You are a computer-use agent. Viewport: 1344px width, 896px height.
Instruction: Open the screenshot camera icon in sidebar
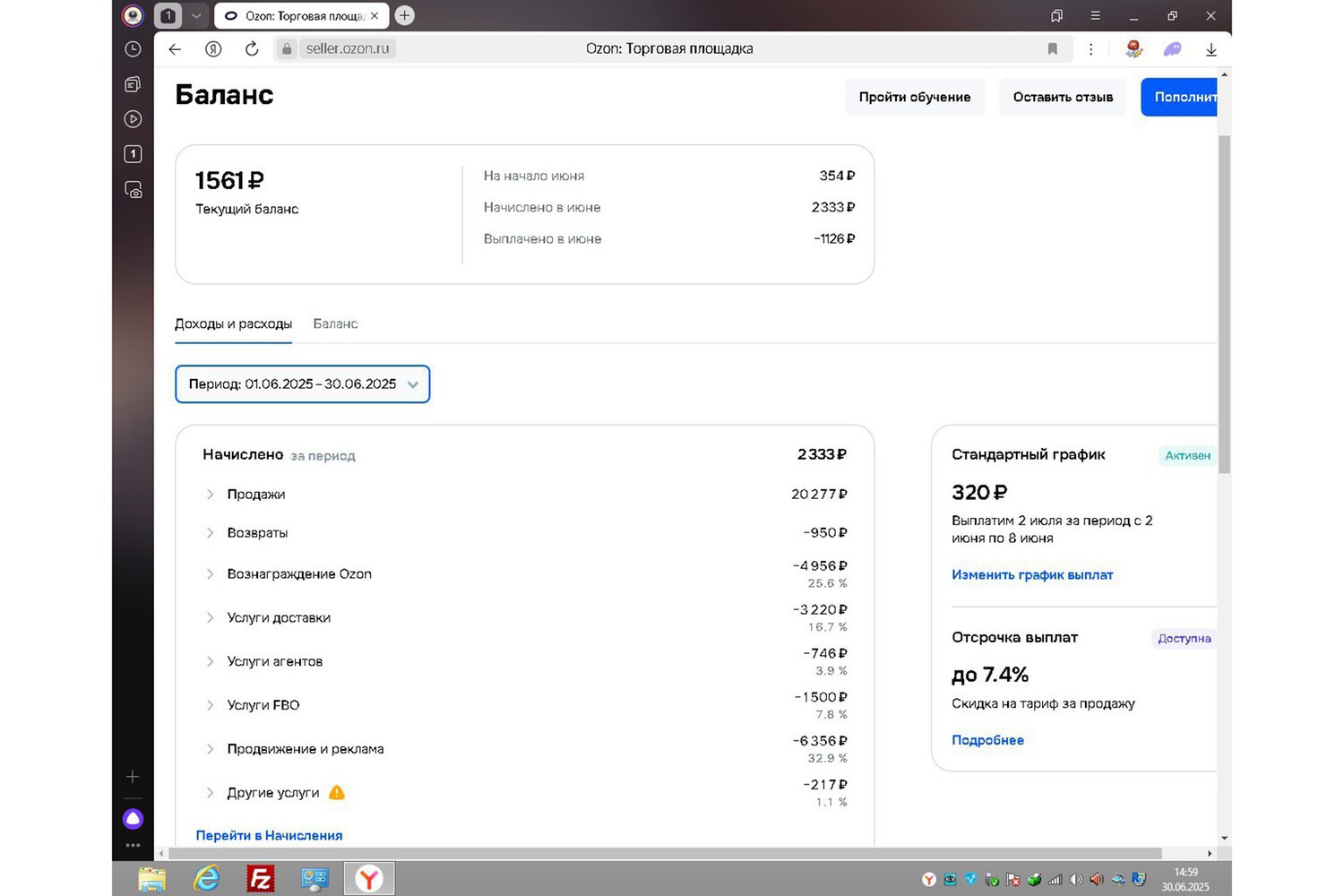[133, 190]
